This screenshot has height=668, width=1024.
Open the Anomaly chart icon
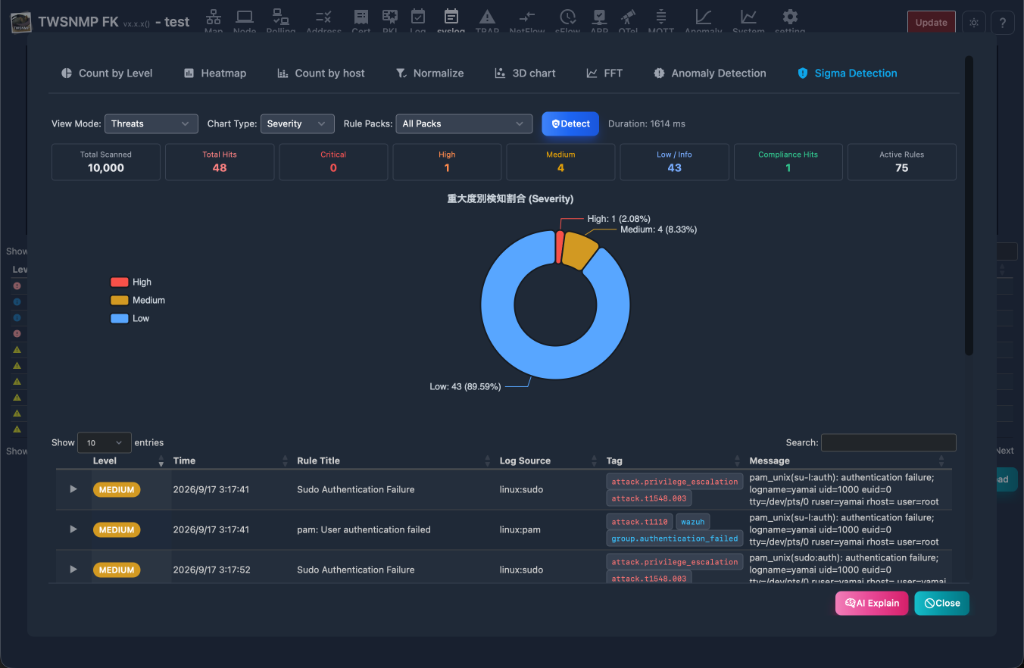(703, 20)
